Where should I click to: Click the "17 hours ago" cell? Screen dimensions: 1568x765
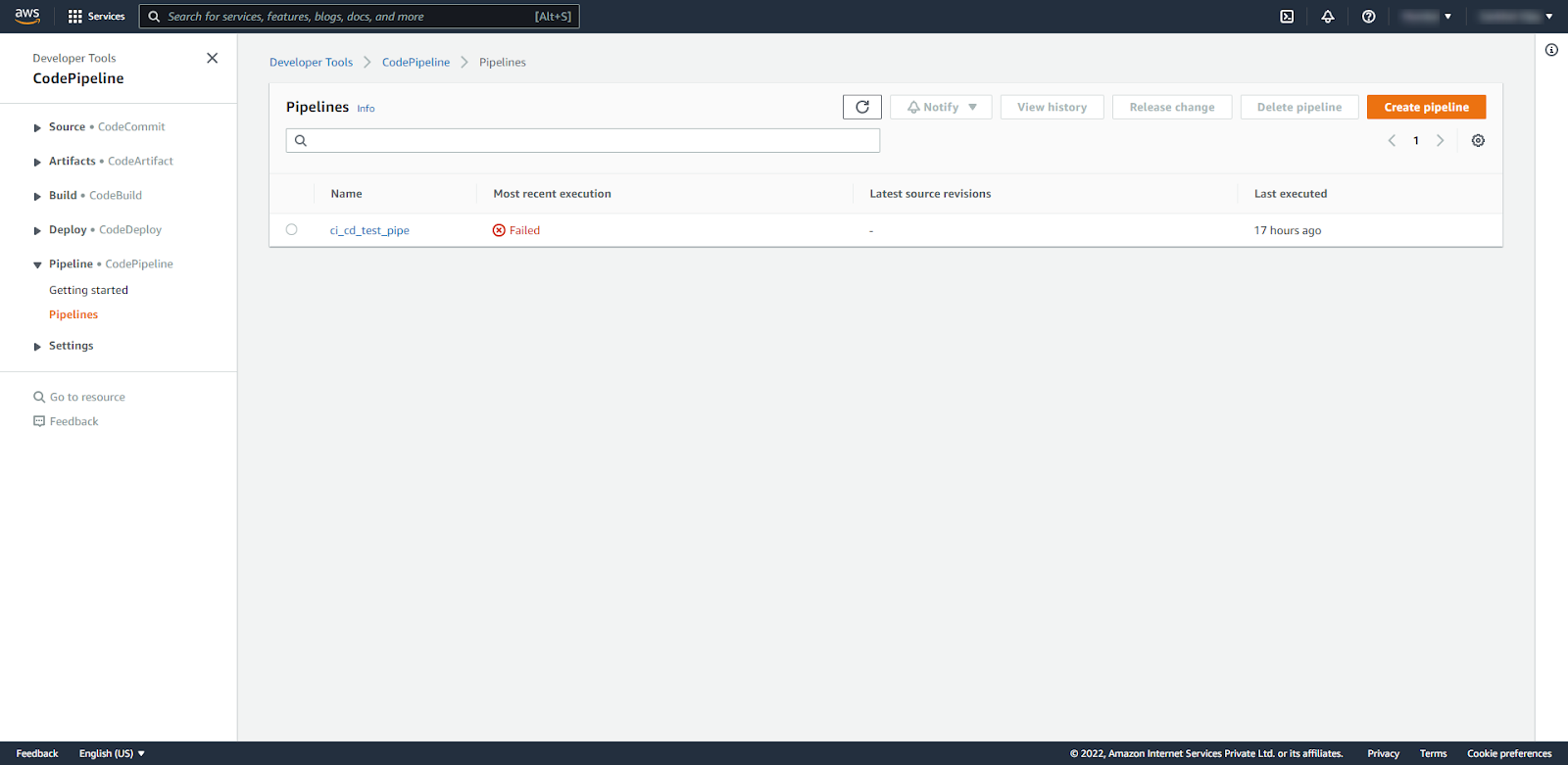coord(1288,230)
